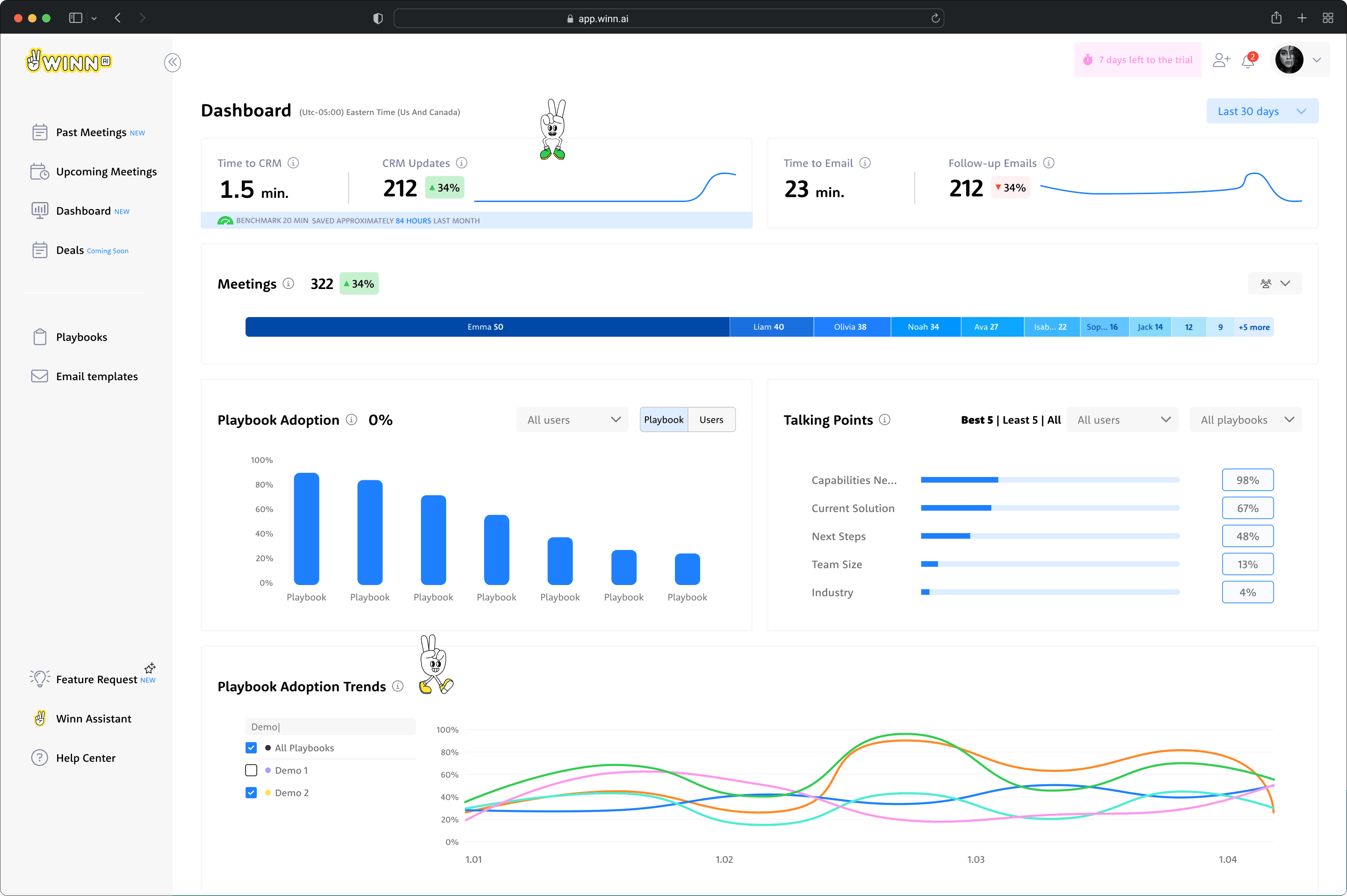Open Past Meetings in sidebar
Viewport: 1347px width, 896px height.
(x=91, y=132)
